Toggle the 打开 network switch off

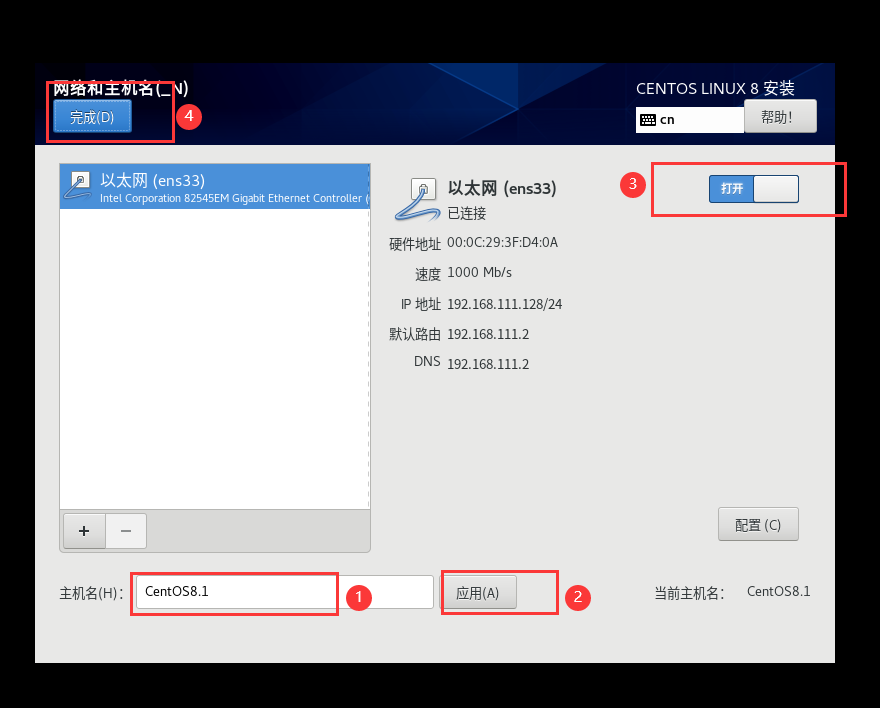click(x=754, y=189)
